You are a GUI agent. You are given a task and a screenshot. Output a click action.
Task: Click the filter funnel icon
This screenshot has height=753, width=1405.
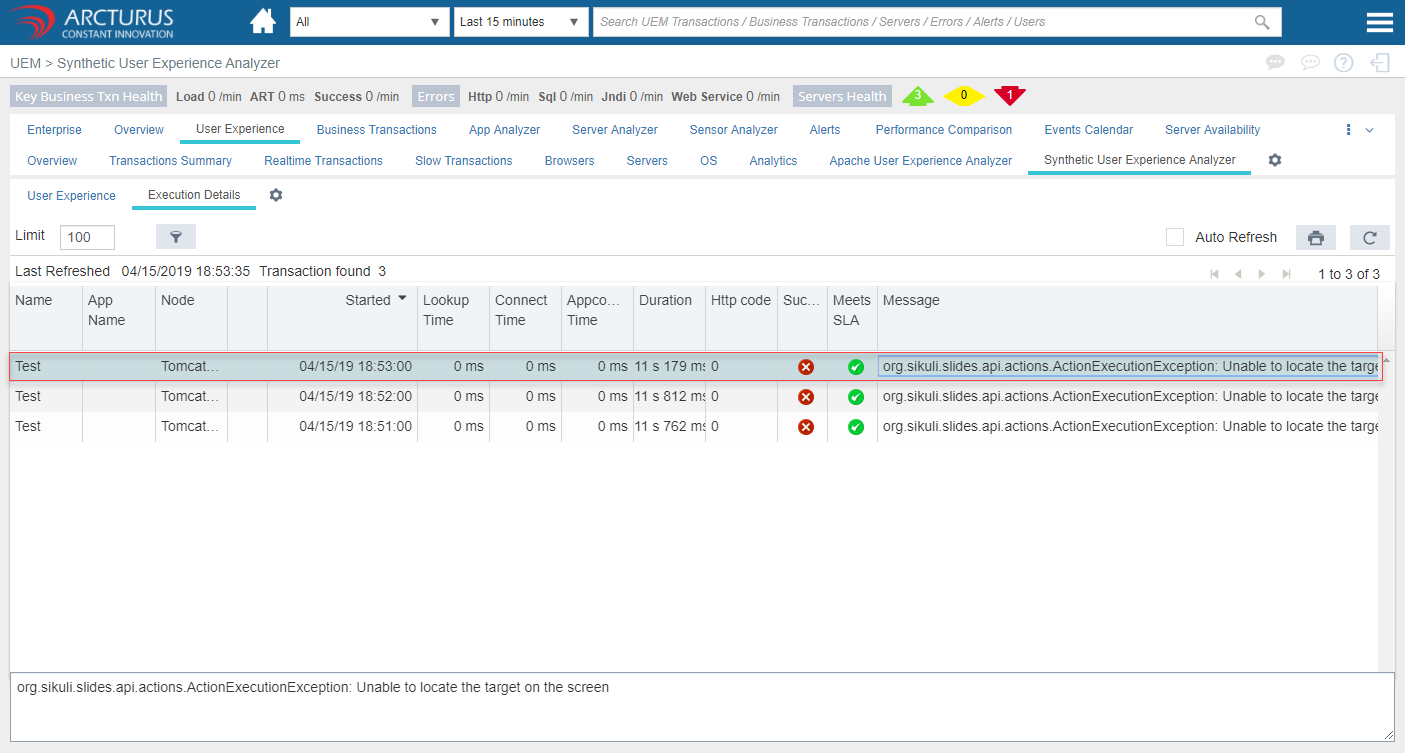click(x=176, y=237)
